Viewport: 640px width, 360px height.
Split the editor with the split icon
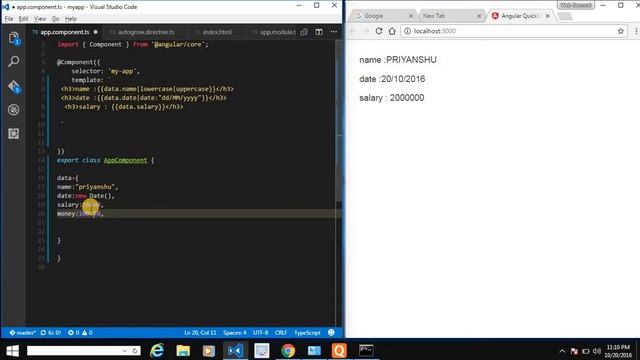click(319, 32)
